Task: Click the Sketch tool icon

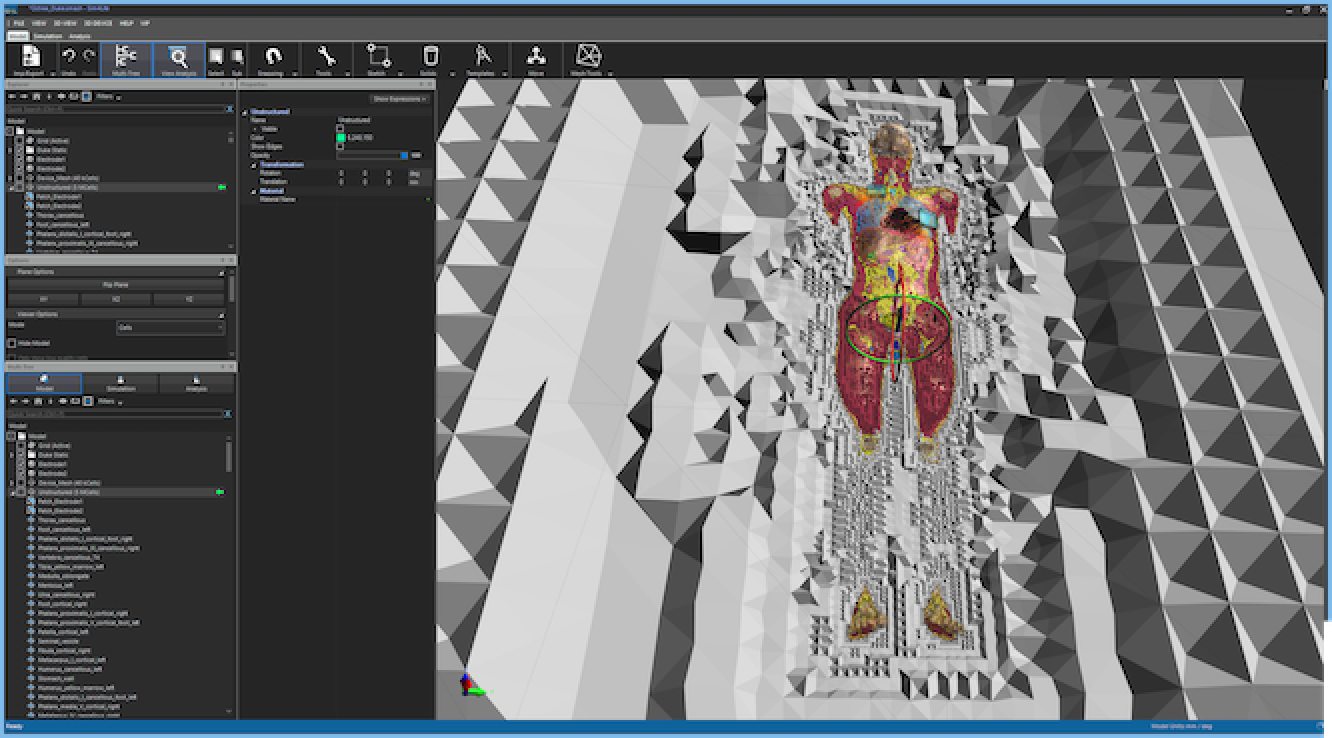Action: point(376,55)
